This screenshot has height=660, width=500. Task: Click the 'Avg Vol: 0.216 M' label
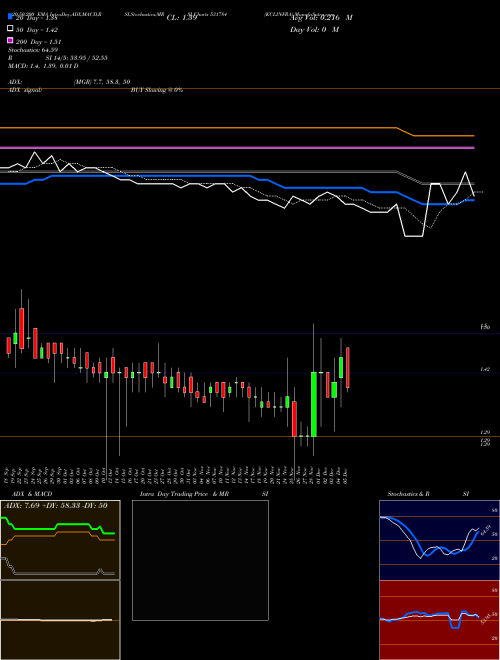tap(321, 18)
